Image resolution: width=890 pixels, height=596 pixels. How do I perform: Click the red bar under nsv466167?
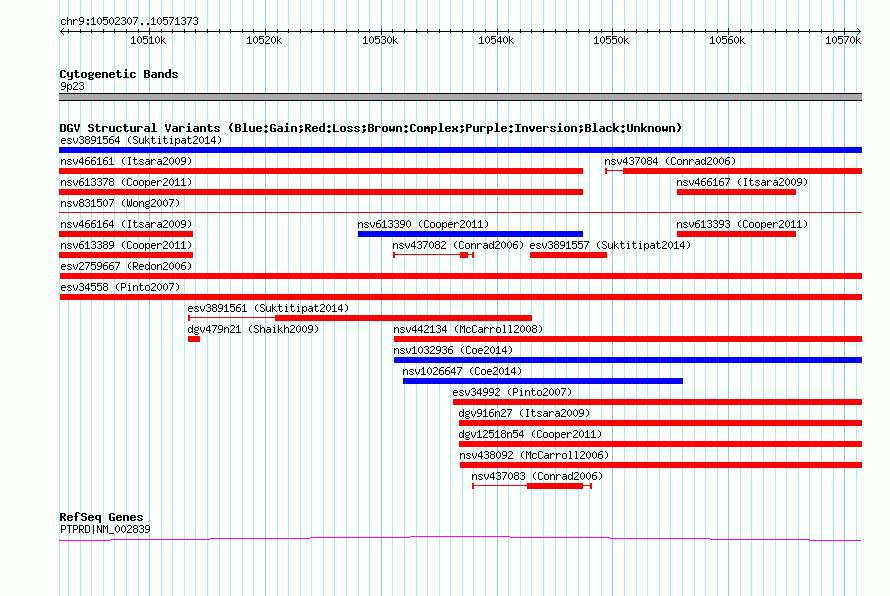click(x=736, y=192)
